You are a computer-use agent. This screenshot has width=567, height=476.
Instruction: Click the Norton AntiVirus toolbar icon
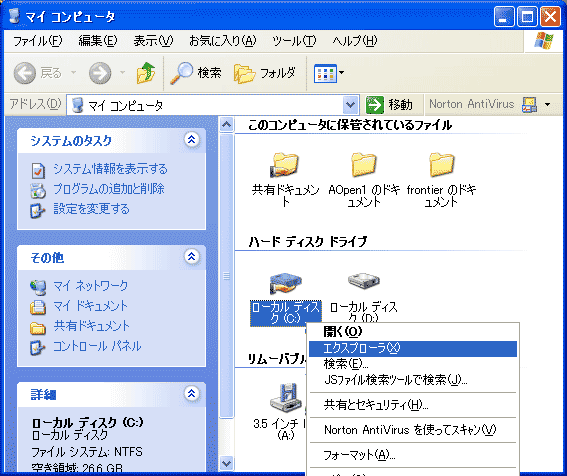(529, 105)
